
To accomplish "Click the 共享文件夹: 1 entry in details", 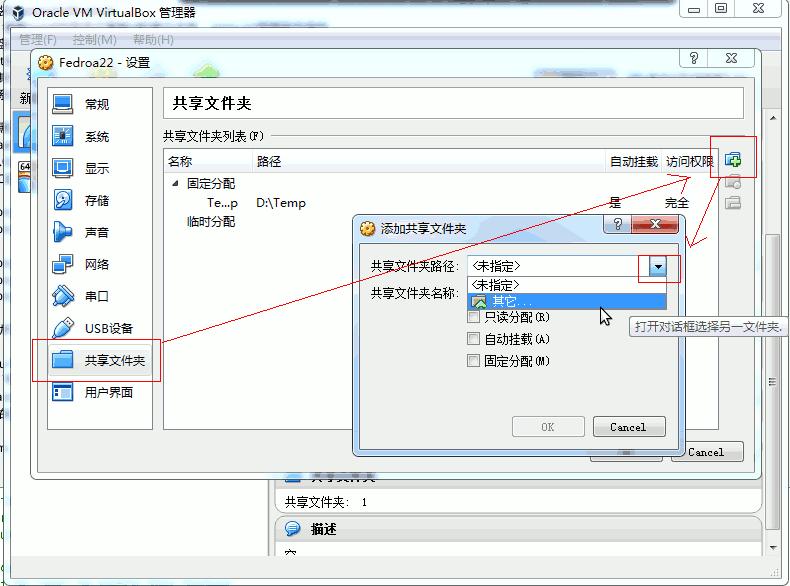I will 325,502.
